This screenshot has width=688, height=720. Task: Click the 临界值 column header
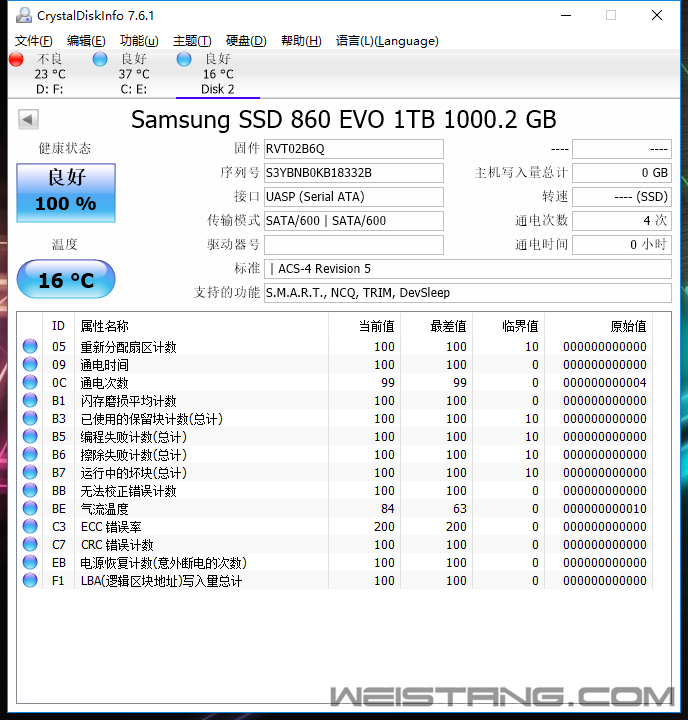point(509,326)
